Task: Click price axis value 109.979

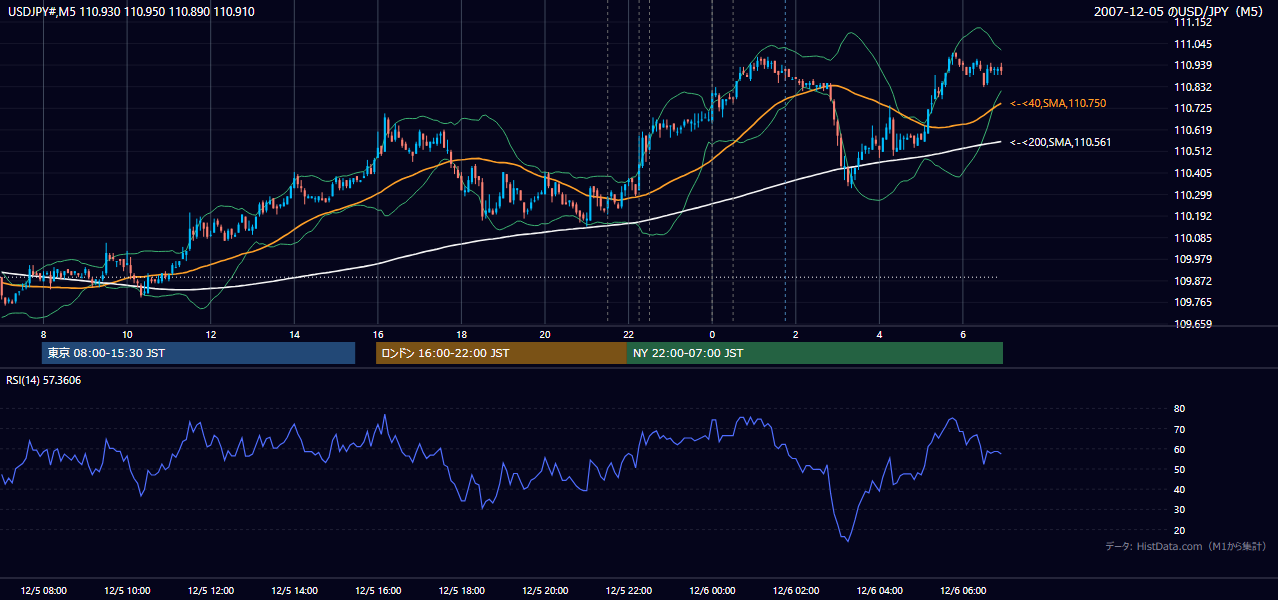Action: click(x=1192, y=259)
